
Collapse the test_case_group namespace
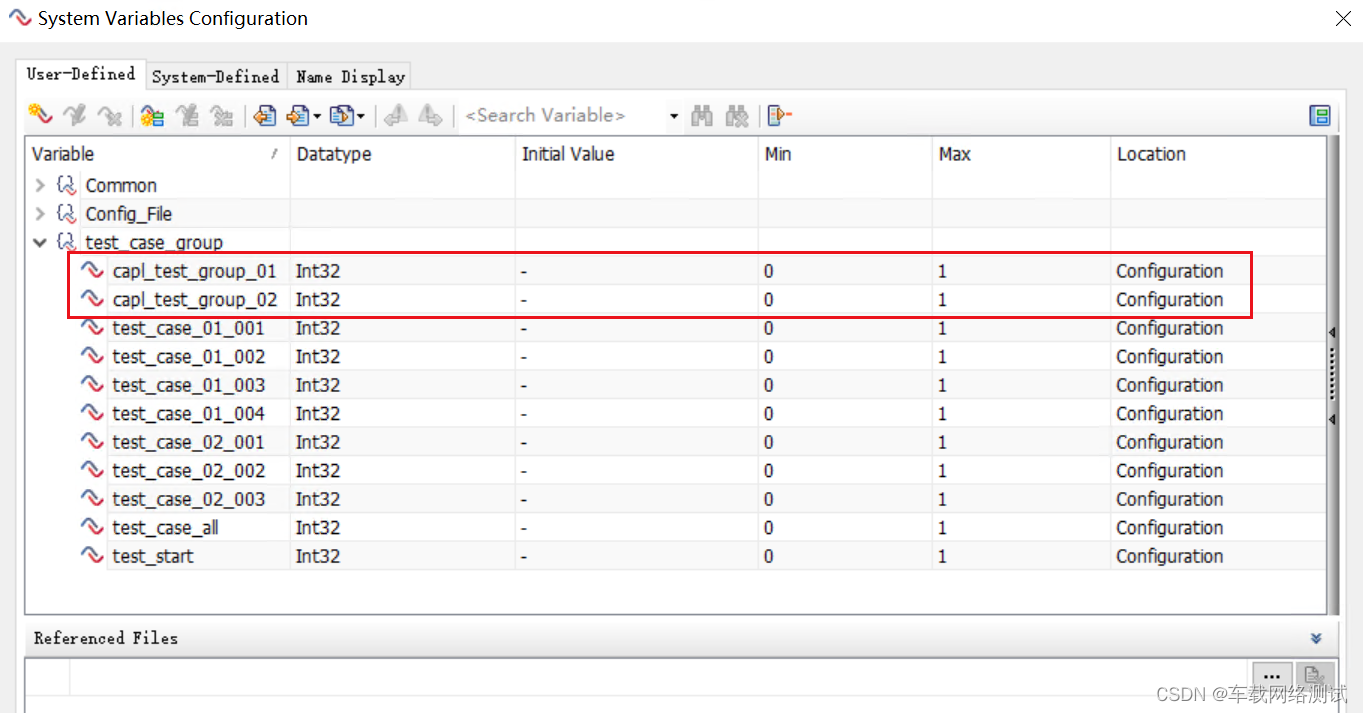[39, 242]
